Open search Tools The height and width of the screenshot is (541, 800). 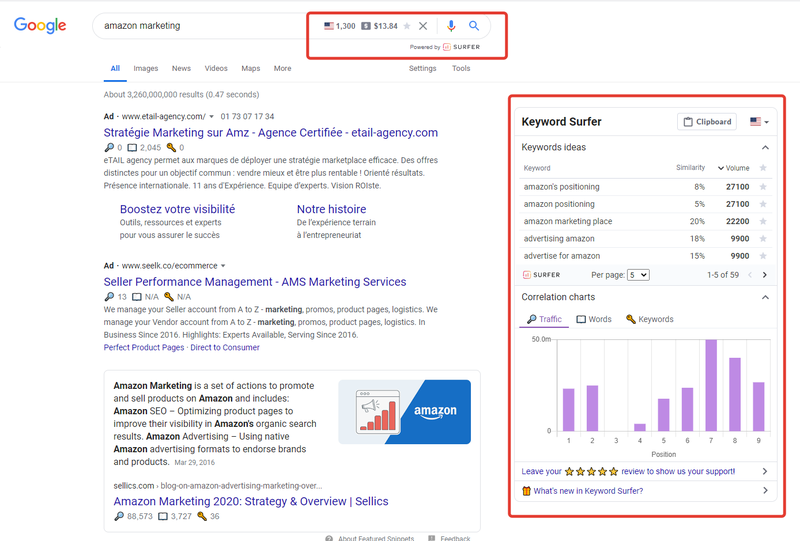pyautogui.click(x=461, y=68)
